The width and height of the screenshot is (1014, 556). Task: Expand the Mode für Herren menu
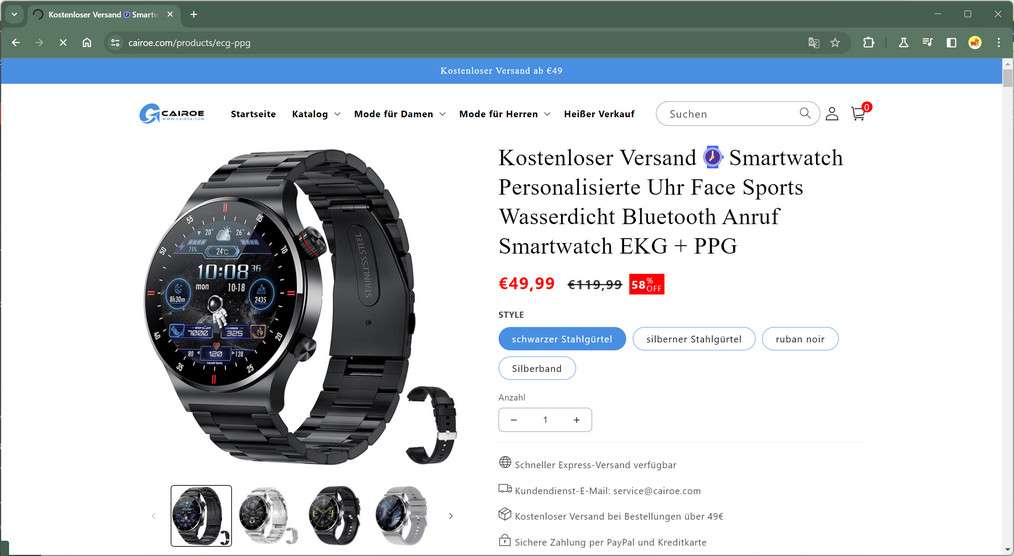(x=504, y=114)
